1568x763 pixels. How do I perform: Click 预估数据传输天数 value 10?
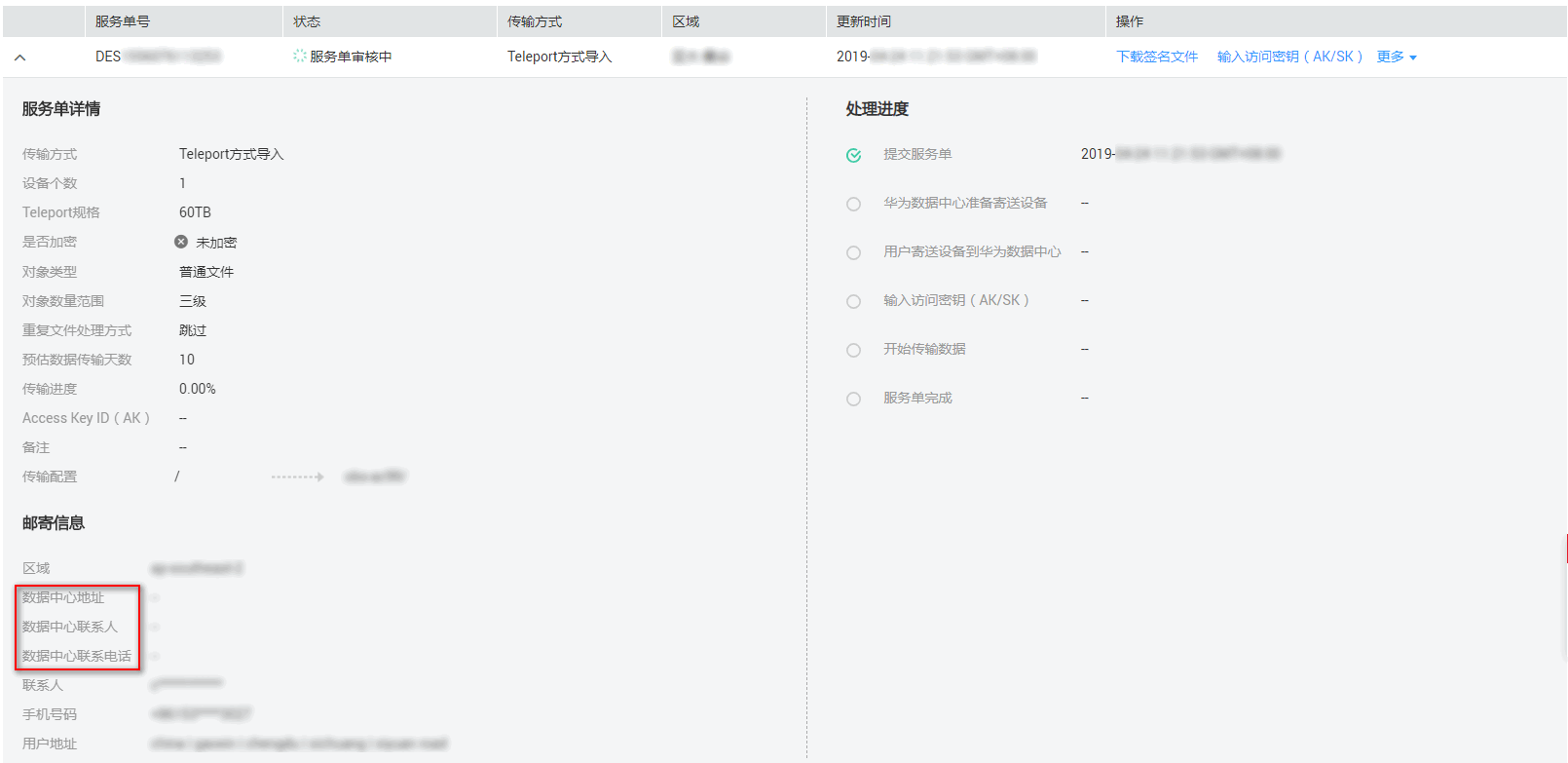pyautogui.click(x=187, y=360)
